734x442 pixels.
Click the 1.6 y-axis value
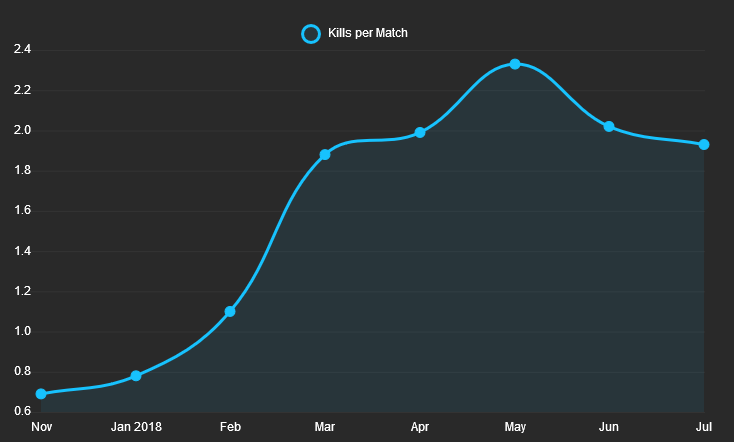pos(22,210)
